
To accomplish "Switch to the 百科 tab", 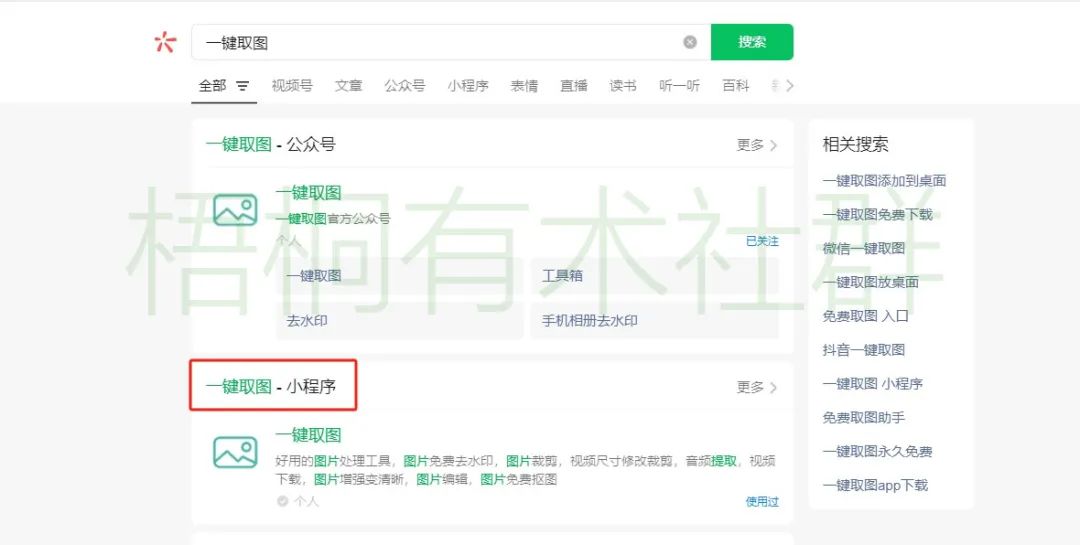I will [736, 86].
